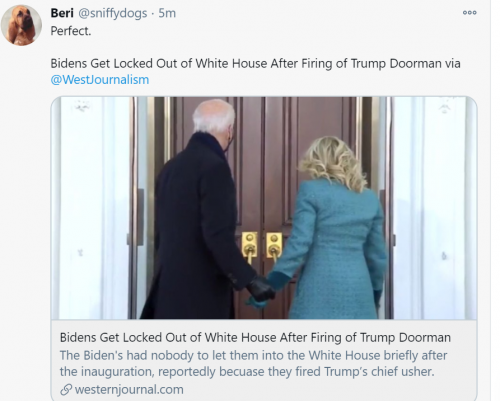
Task: Click the woman in the teal coat in the photo
Action: point(333,230)
